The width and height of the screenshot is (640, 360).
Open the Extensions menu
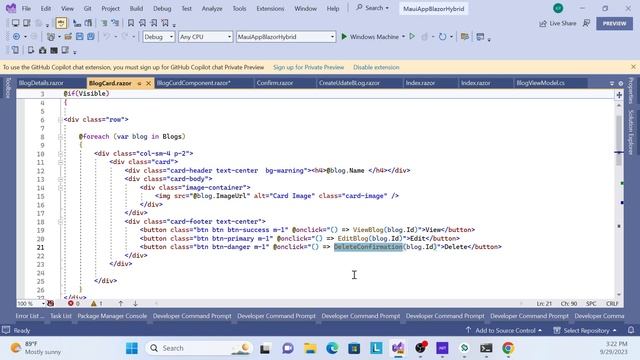point(270,8)
